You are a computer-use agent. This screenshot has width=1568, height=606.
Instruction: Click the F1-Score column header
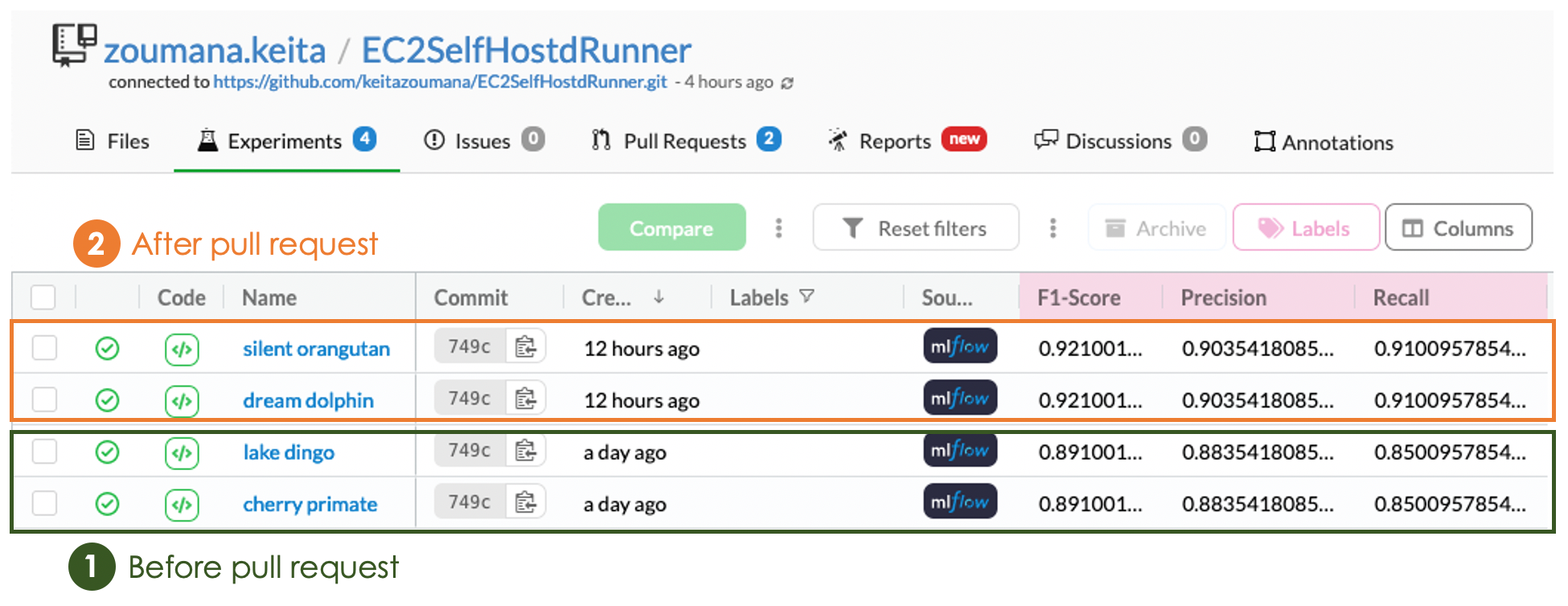[x=1078, y=298]
